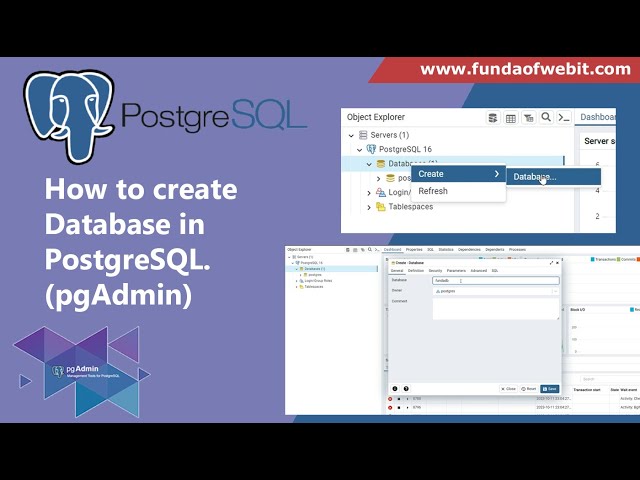
Task: Terminate session 8796 with its red icon
Action: pos(390,407)
